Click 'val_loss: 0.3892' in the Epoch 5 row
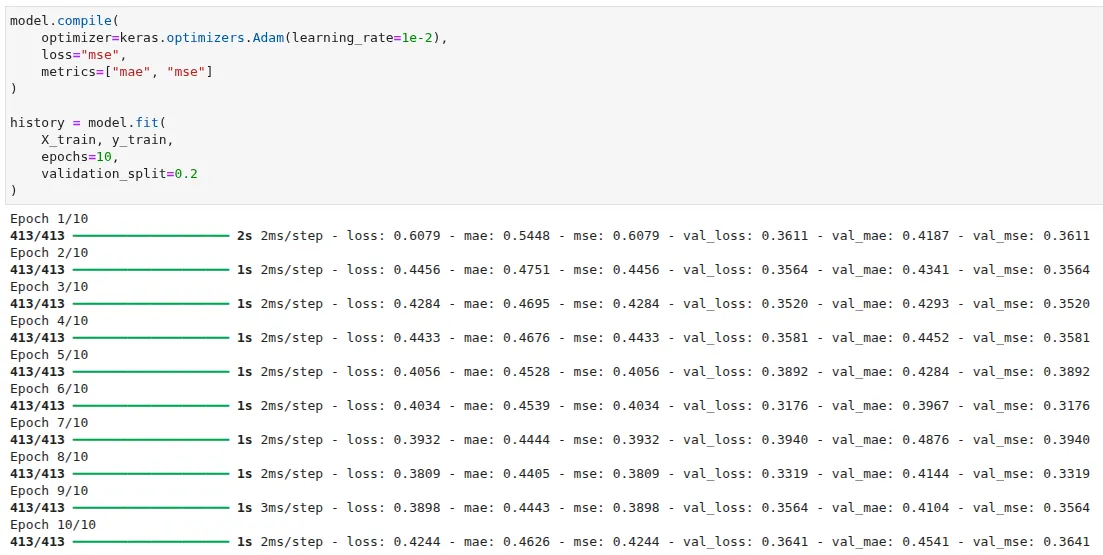Screen dimensions: 1103x555 point(746,371)
